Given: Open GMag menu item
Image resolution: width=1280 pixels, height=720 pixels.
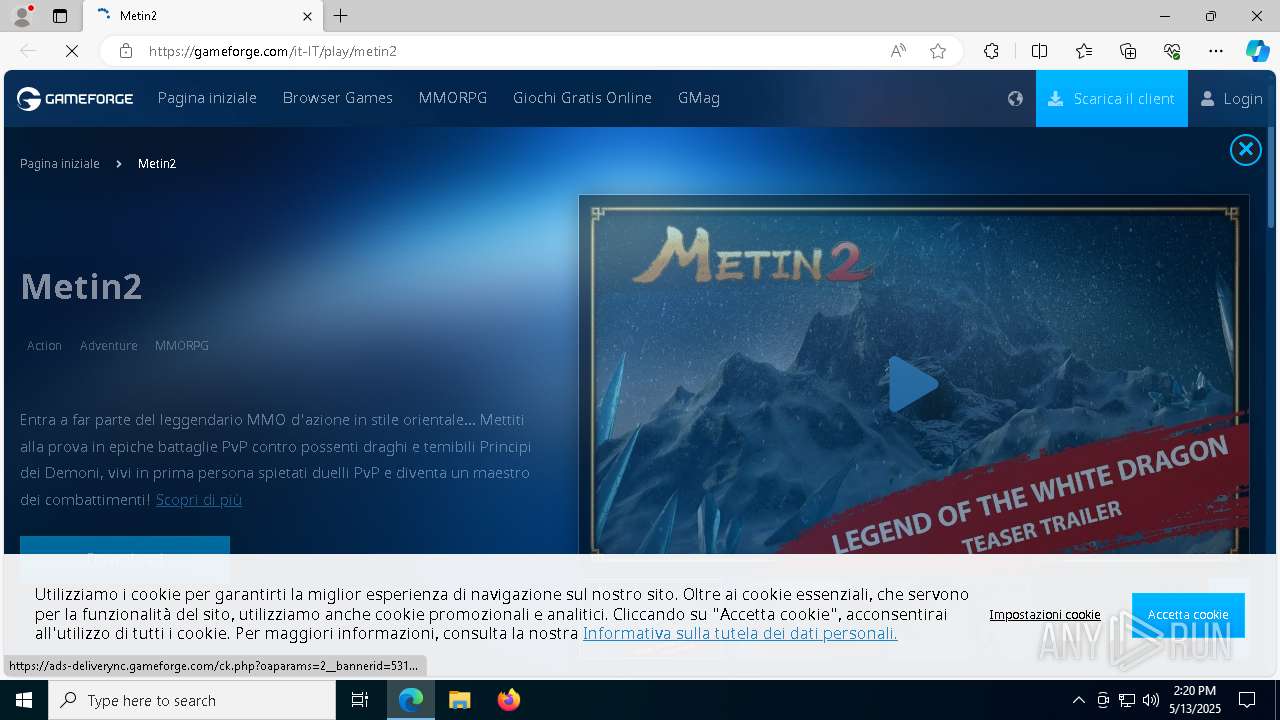Looking at the screenshot, I should 699,98.
